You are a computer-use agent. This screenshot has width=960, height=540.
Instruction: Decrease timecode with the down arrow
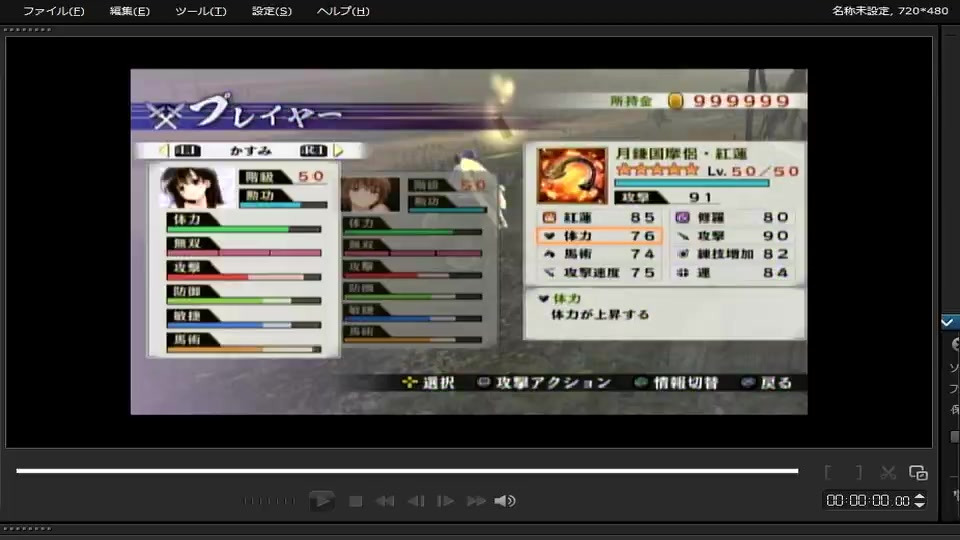[920, 504]
